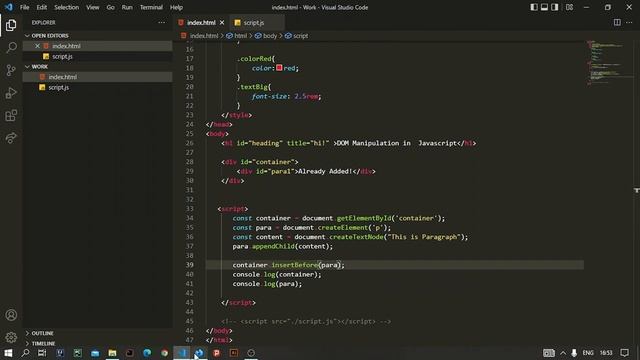This screenshot has height=360, width=640.
Task: Click the microphone icon in system tray
Action: pos(574,353)
